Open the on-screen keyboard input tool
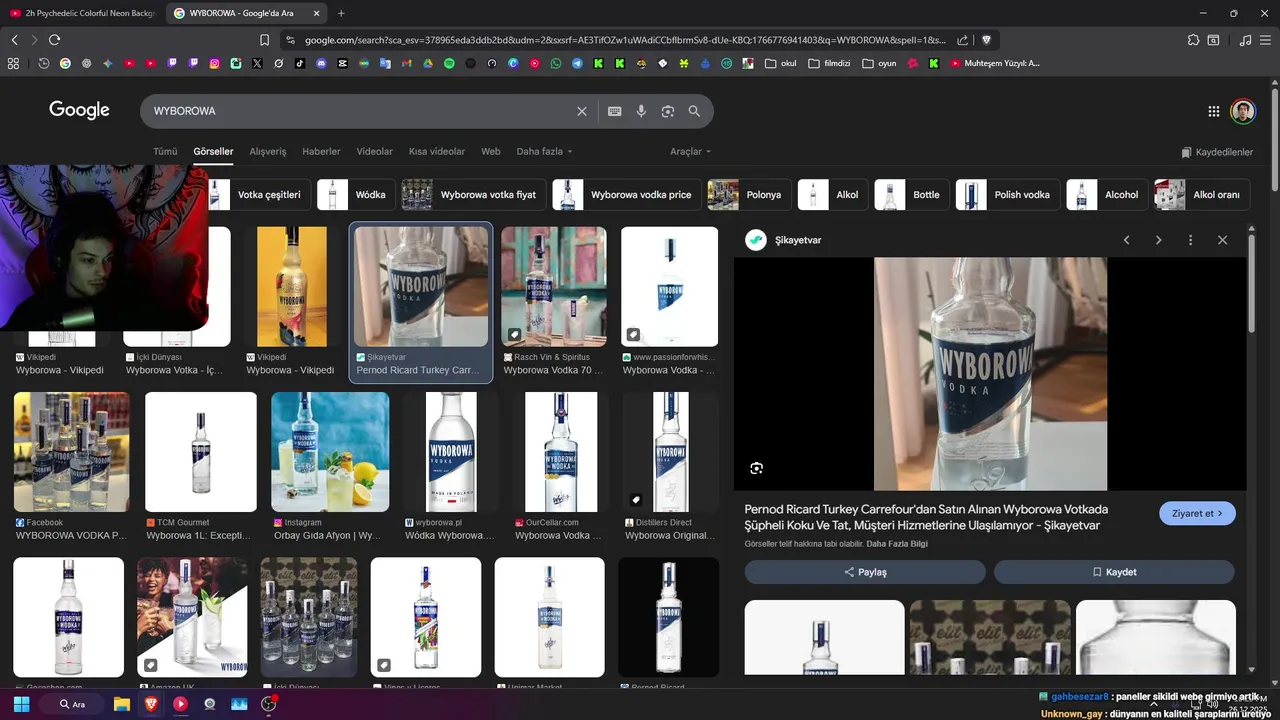The image size is (1280, 720). point(615,111)
